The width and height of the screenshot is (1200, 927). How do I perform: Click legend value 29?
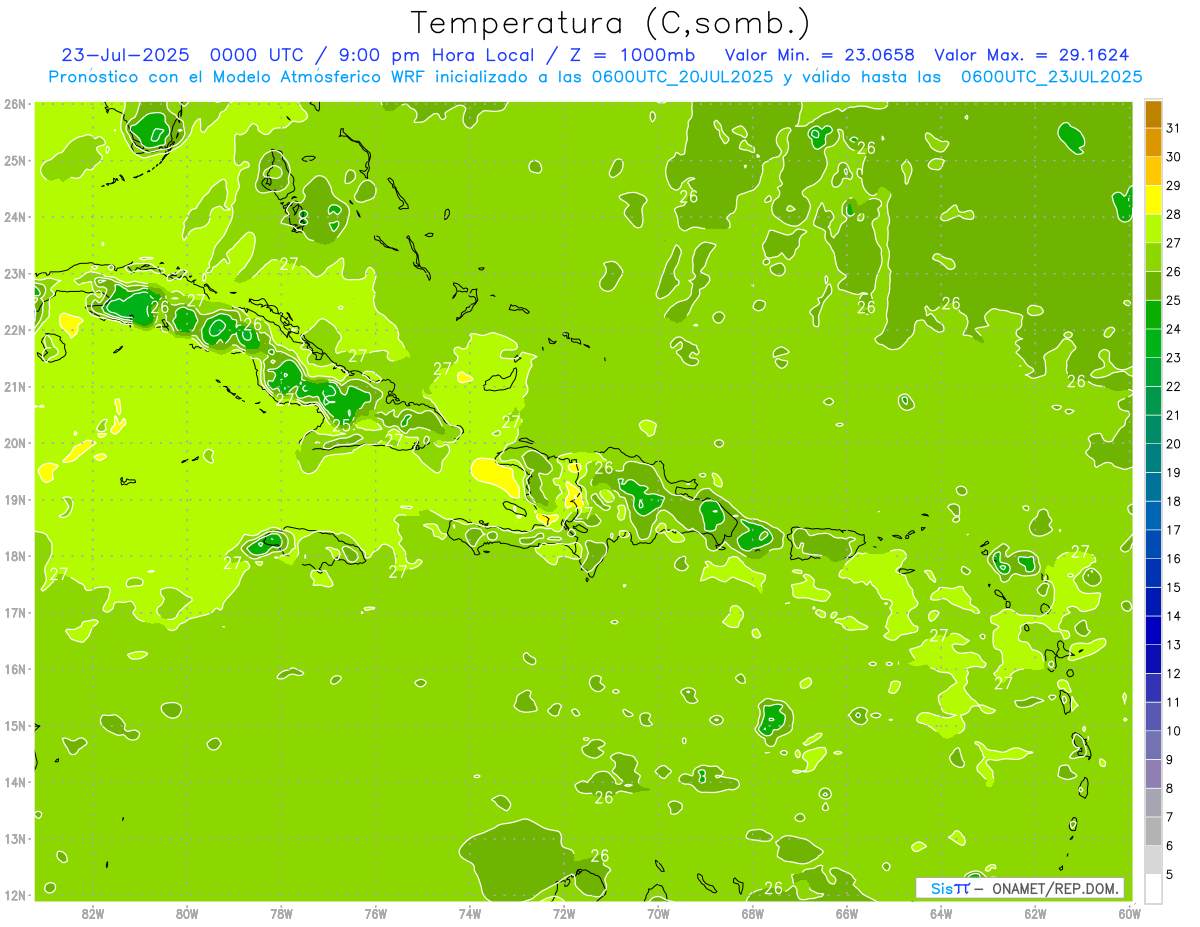(1173, 185)
